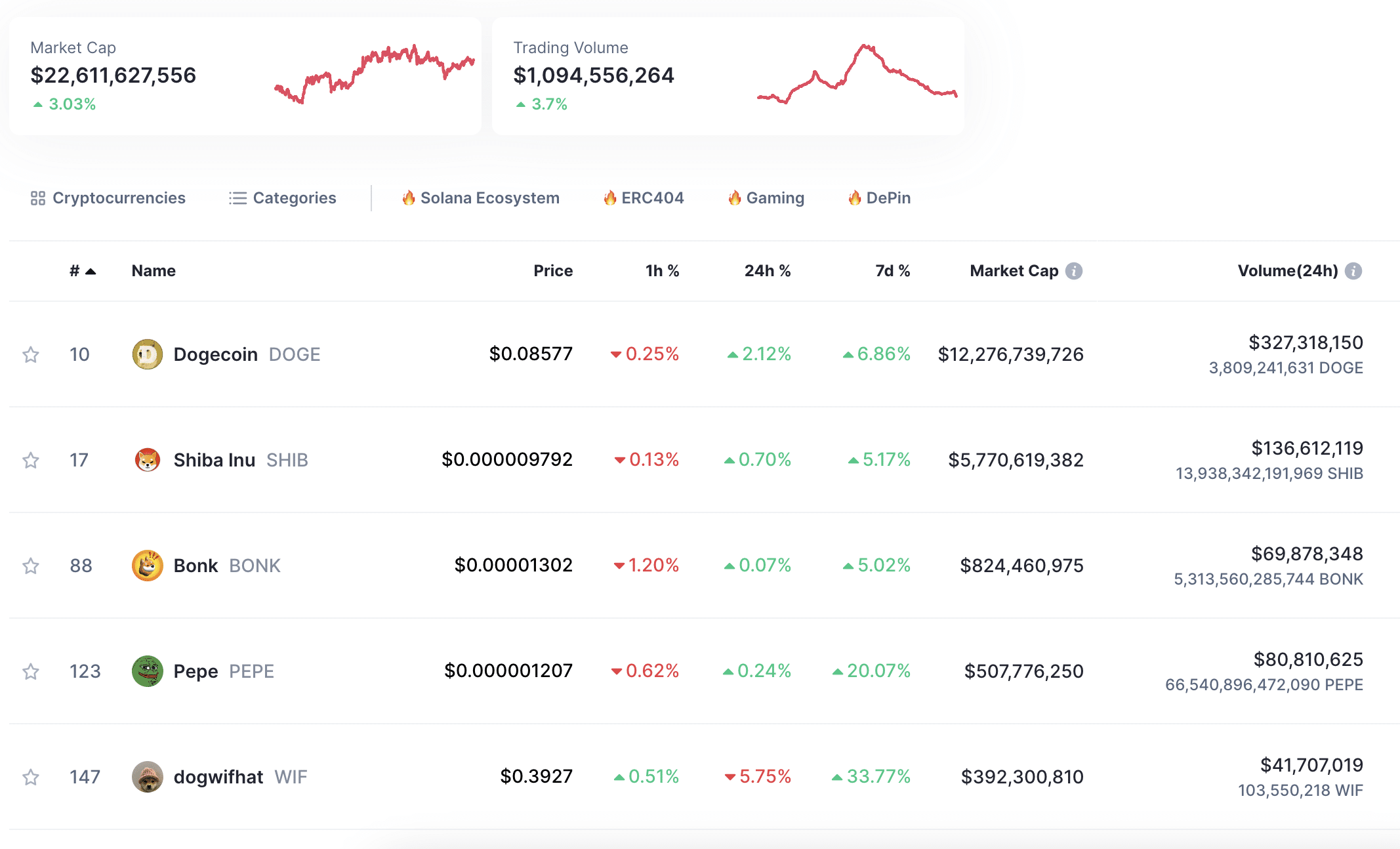Click the total market cap $22,611,627,556
Viewport: 1400px width, 849px height.
click(x=113, y=75)
